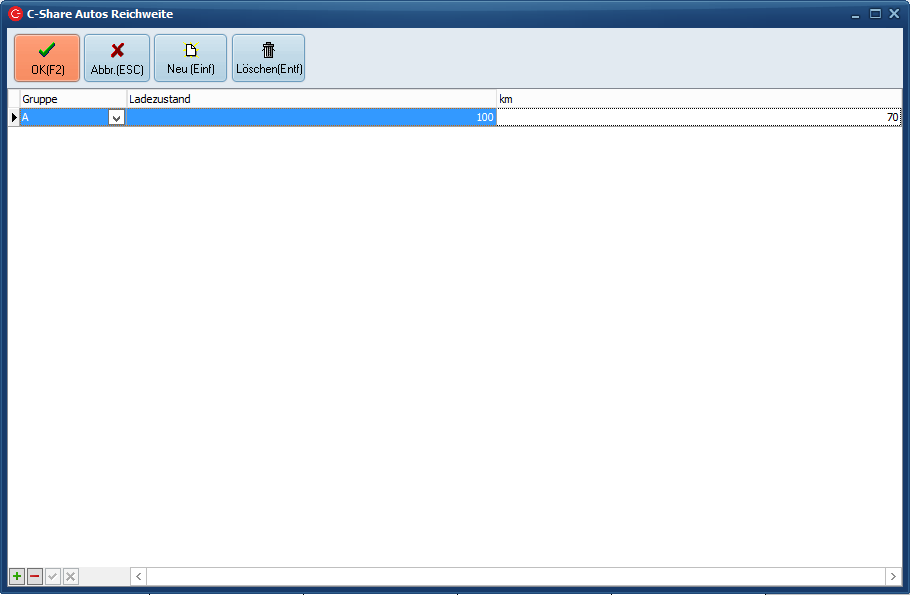Click the row indicator arrow of first row

pyautogui.click(x=14, y=118)
